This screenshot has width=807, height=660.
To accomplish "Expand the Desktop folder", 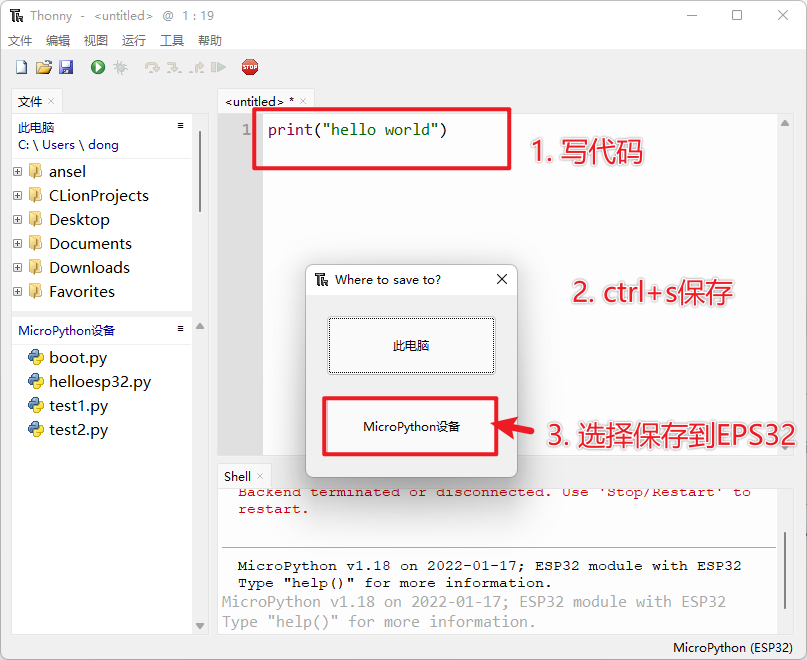I will pos(17,219).
